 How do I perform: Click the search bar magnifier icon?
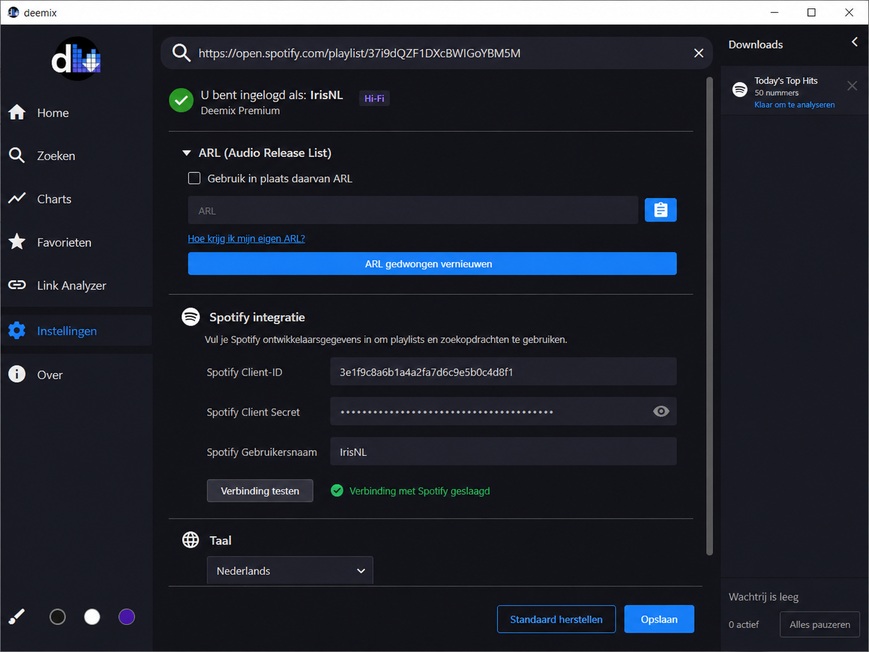[181, 53]
